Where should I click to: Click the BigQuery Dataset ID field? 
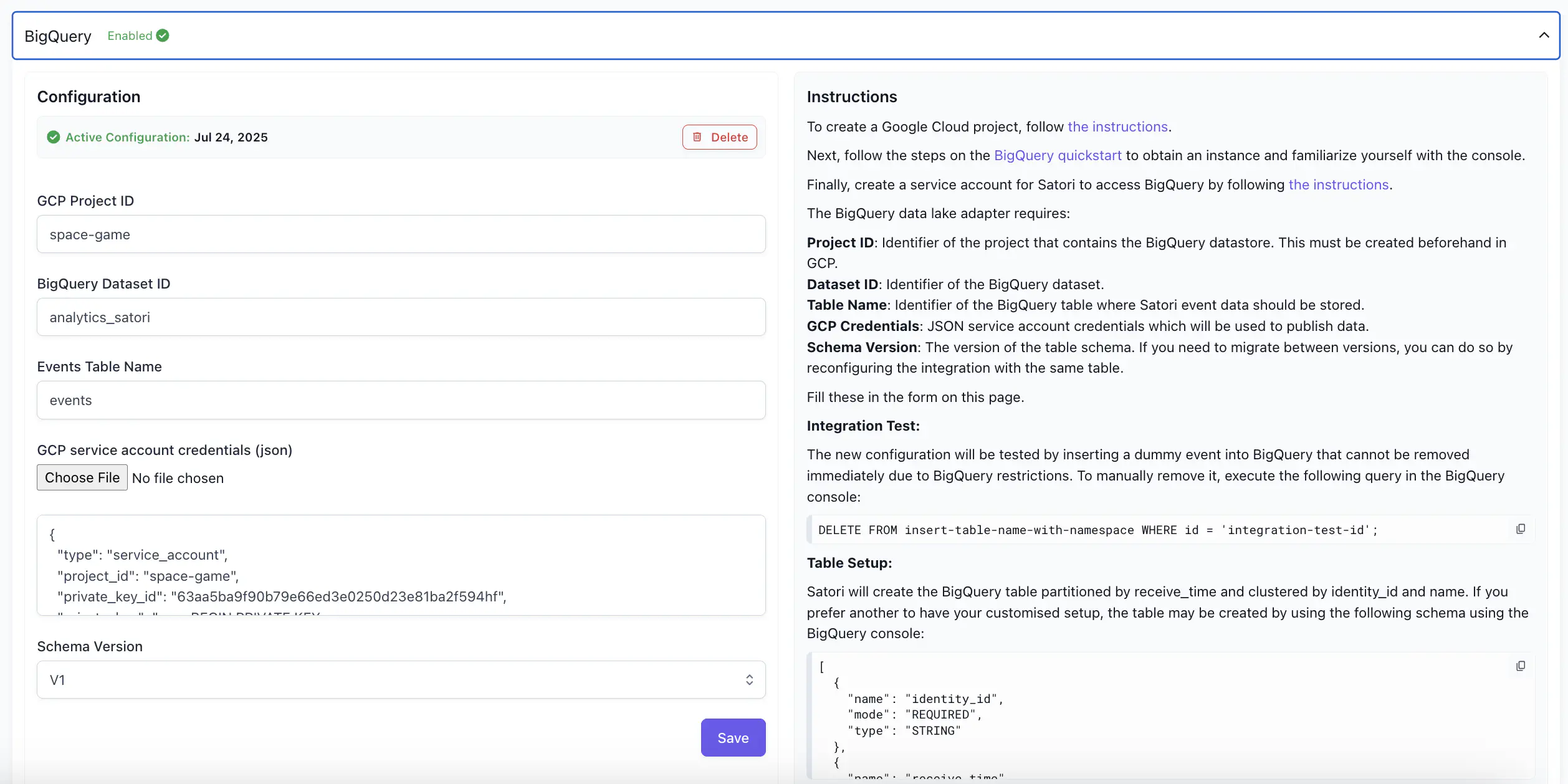click(x=401, y=317)
